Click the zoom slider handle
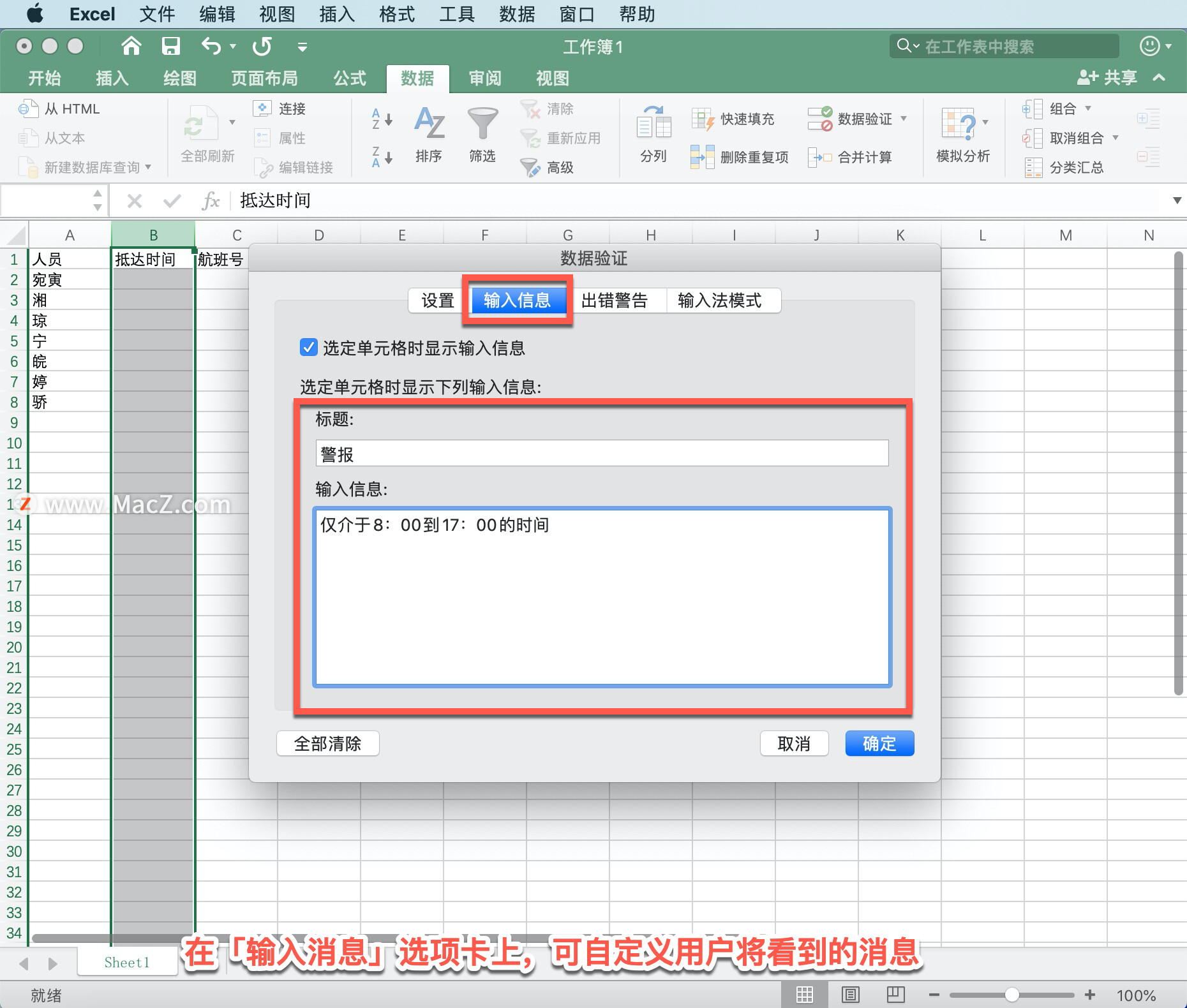The image size is (1187, 1008). tap(1012, 995)
